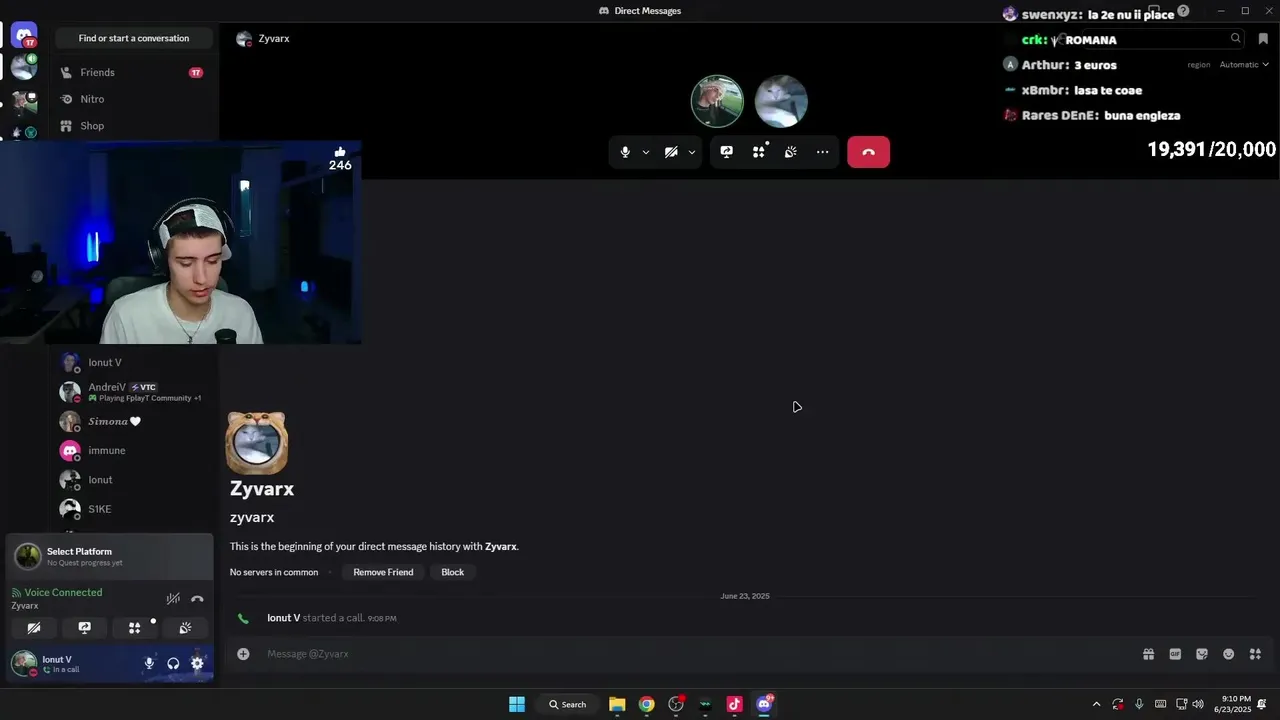Deafen with headphones icon in user panel
The image size is (1280, 720).
(x=173, y=663)
